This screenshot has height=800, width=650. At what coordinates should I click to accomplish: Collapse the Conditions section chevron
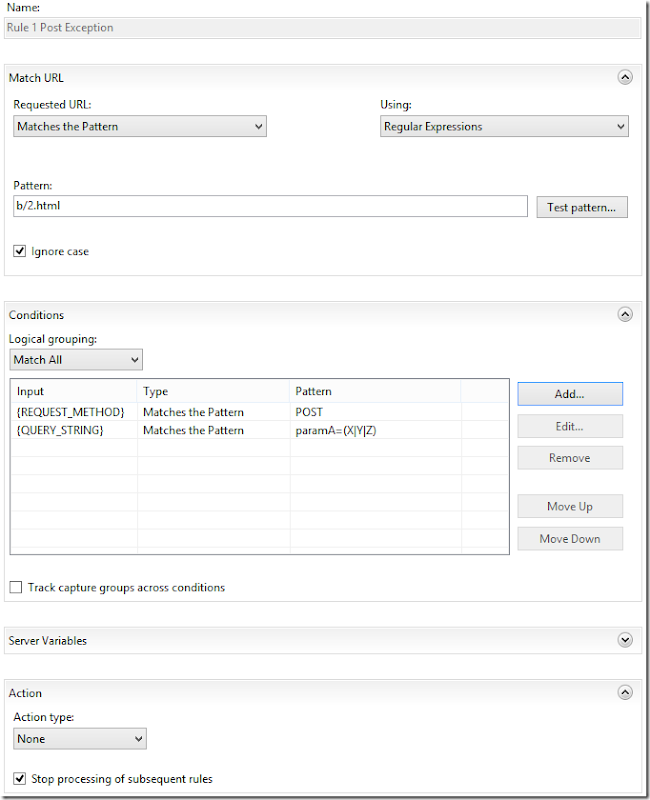pos(625,314)
